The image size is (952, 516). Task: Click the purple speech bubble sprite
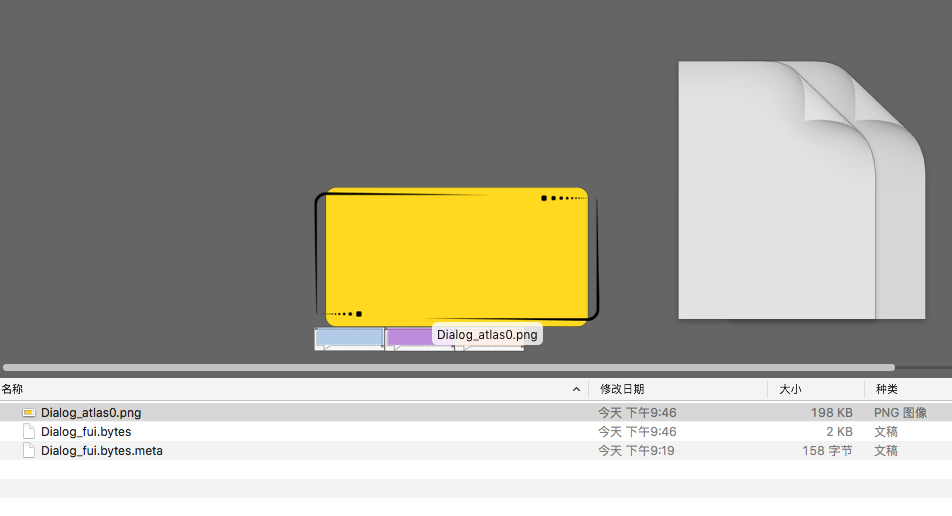coord(409,338)
